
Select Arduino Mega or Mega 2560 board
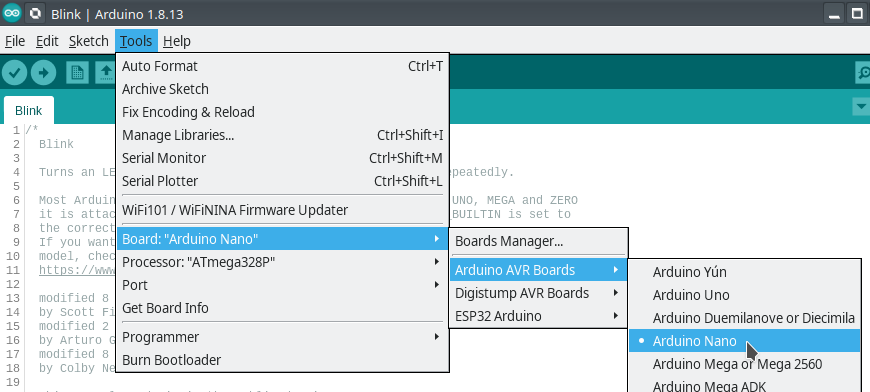(x=744, y=364)
